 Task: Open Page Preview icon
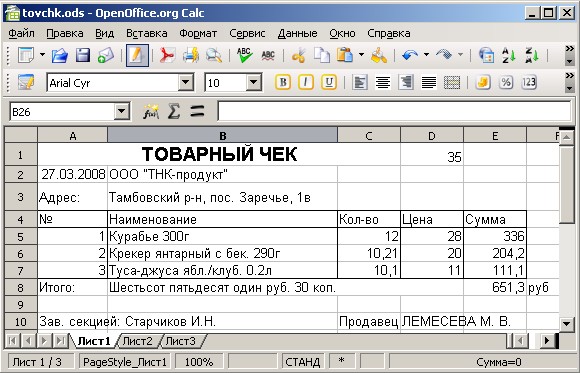pos(214,56)
